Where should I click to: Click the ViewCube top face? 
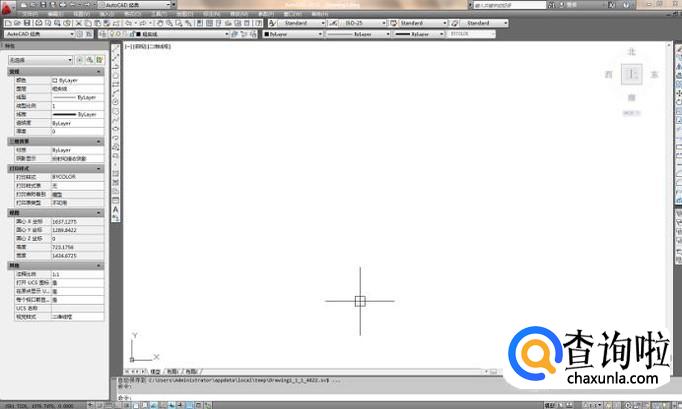pos(632,74)
